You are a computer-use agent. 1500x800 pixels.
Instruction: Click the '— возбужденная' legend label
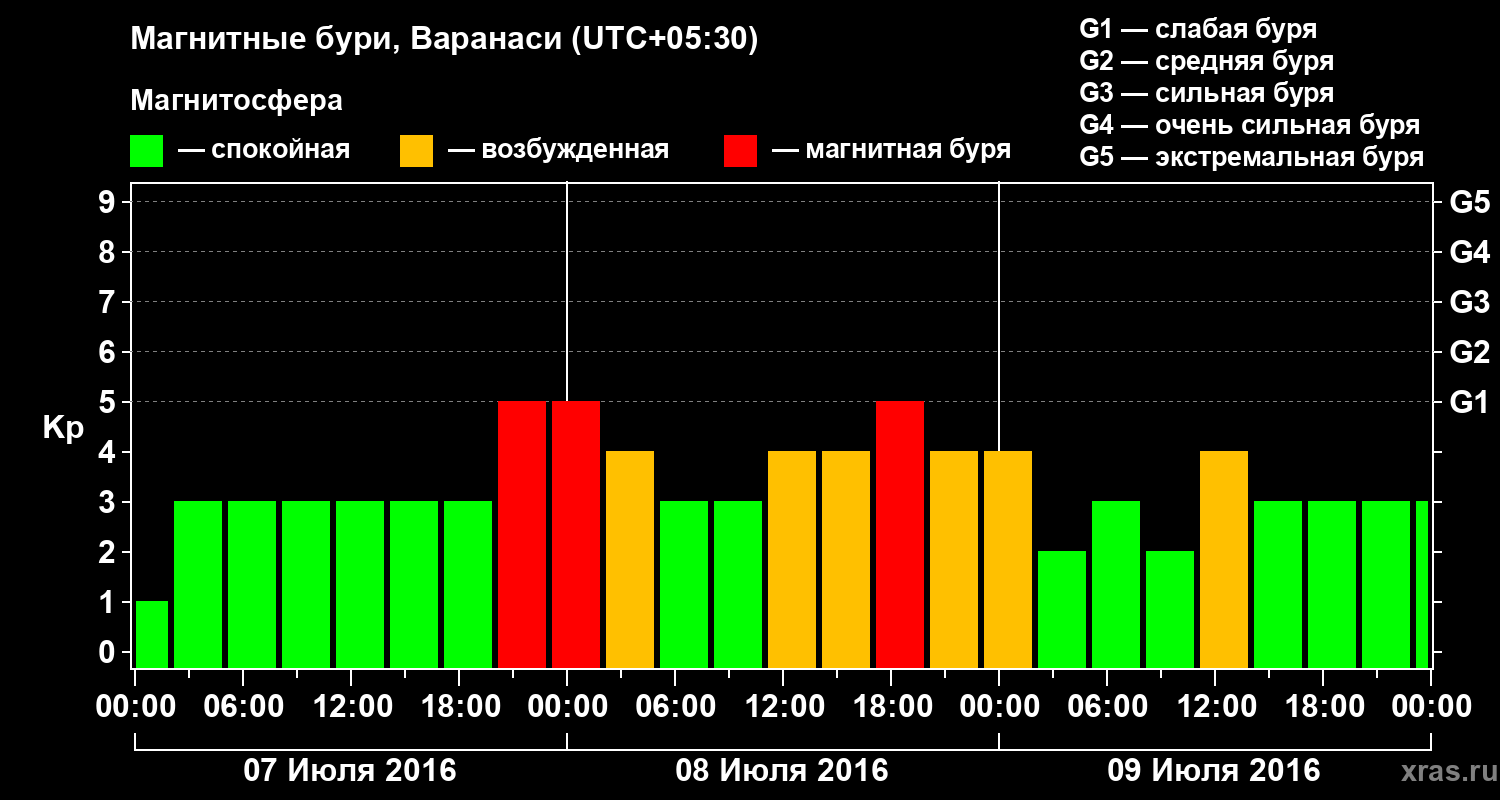558,150
